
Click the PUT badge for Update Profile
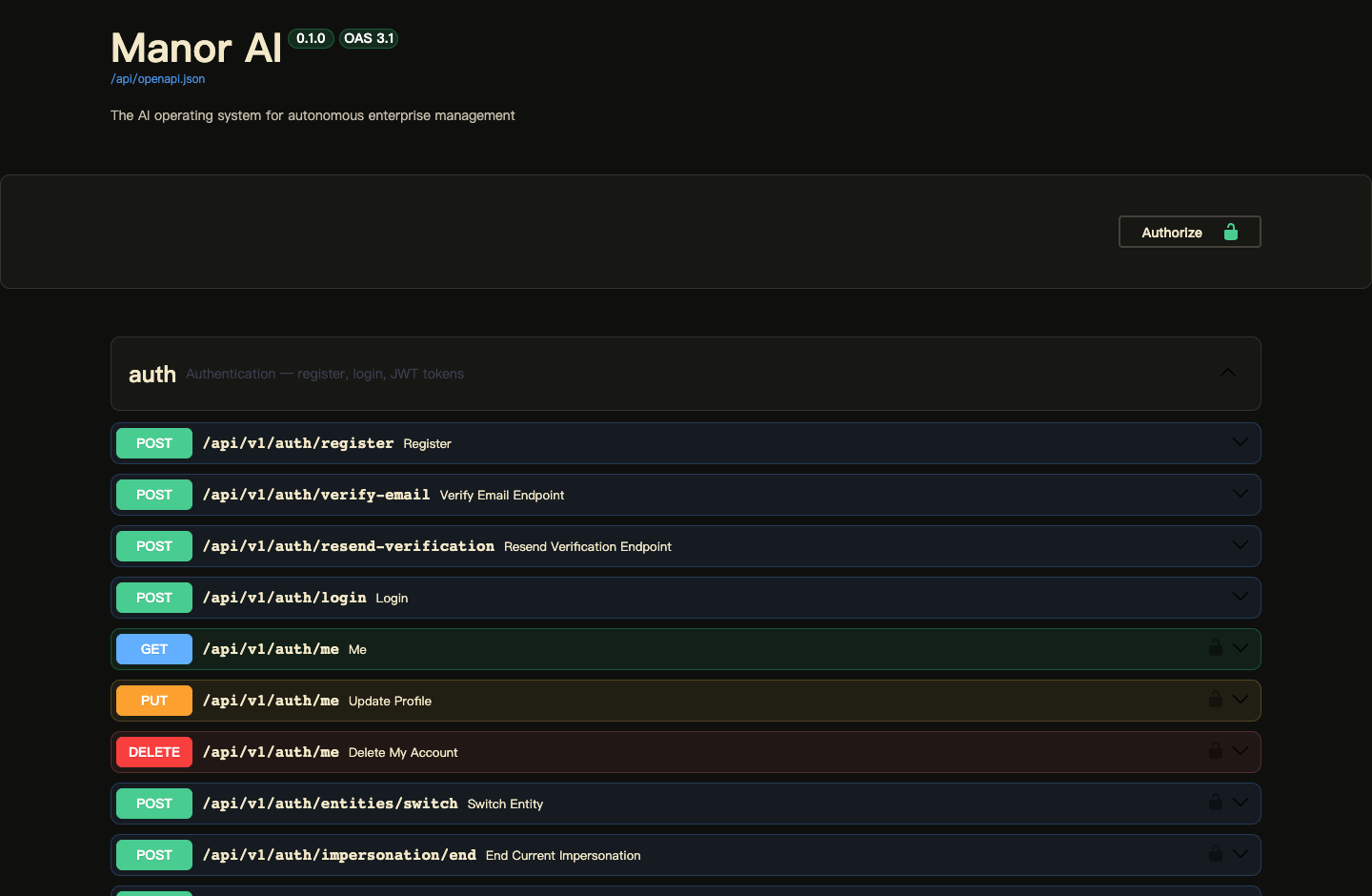click(154, 701)
